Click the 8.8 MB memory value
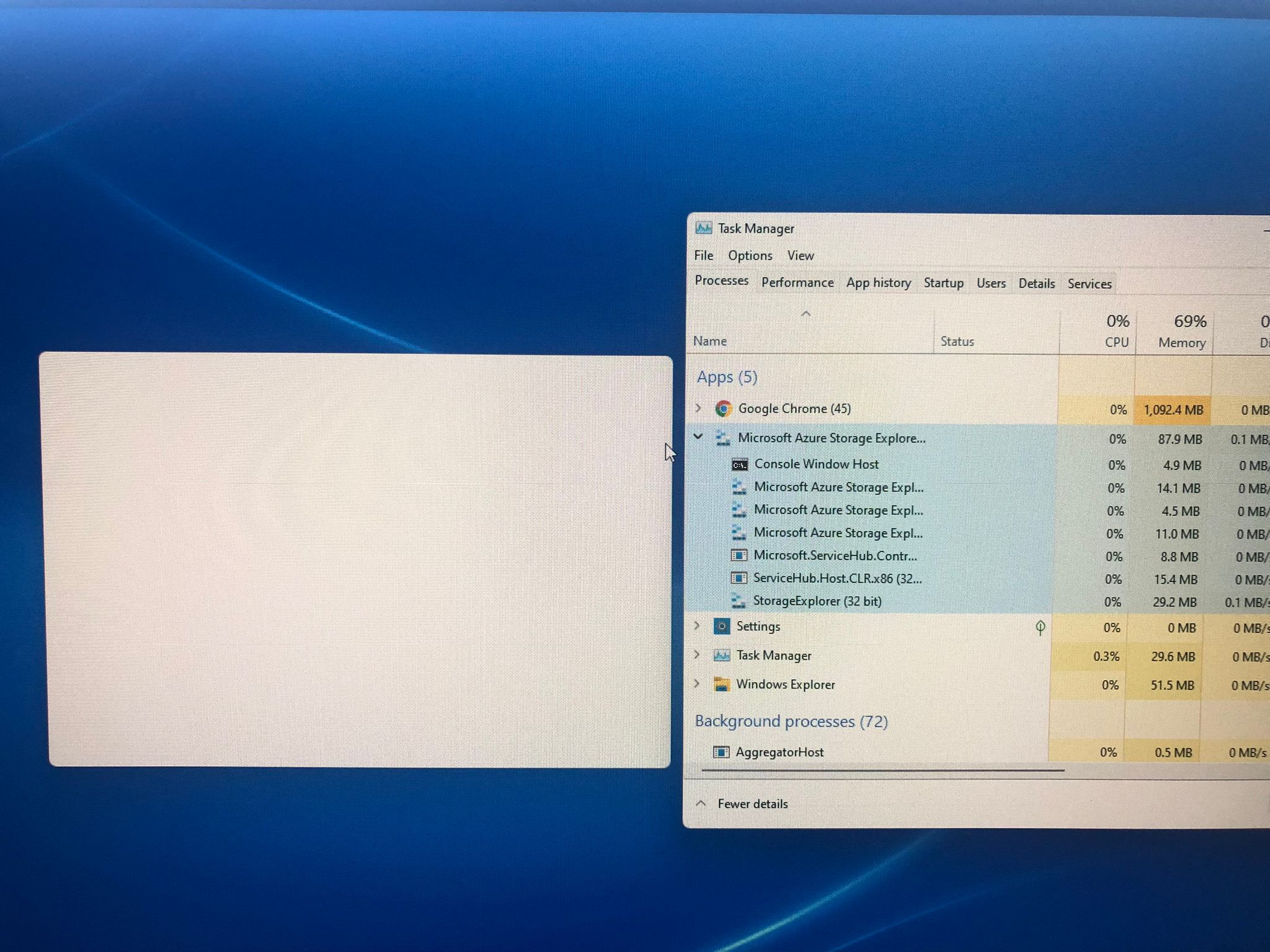 point(1179,557)
